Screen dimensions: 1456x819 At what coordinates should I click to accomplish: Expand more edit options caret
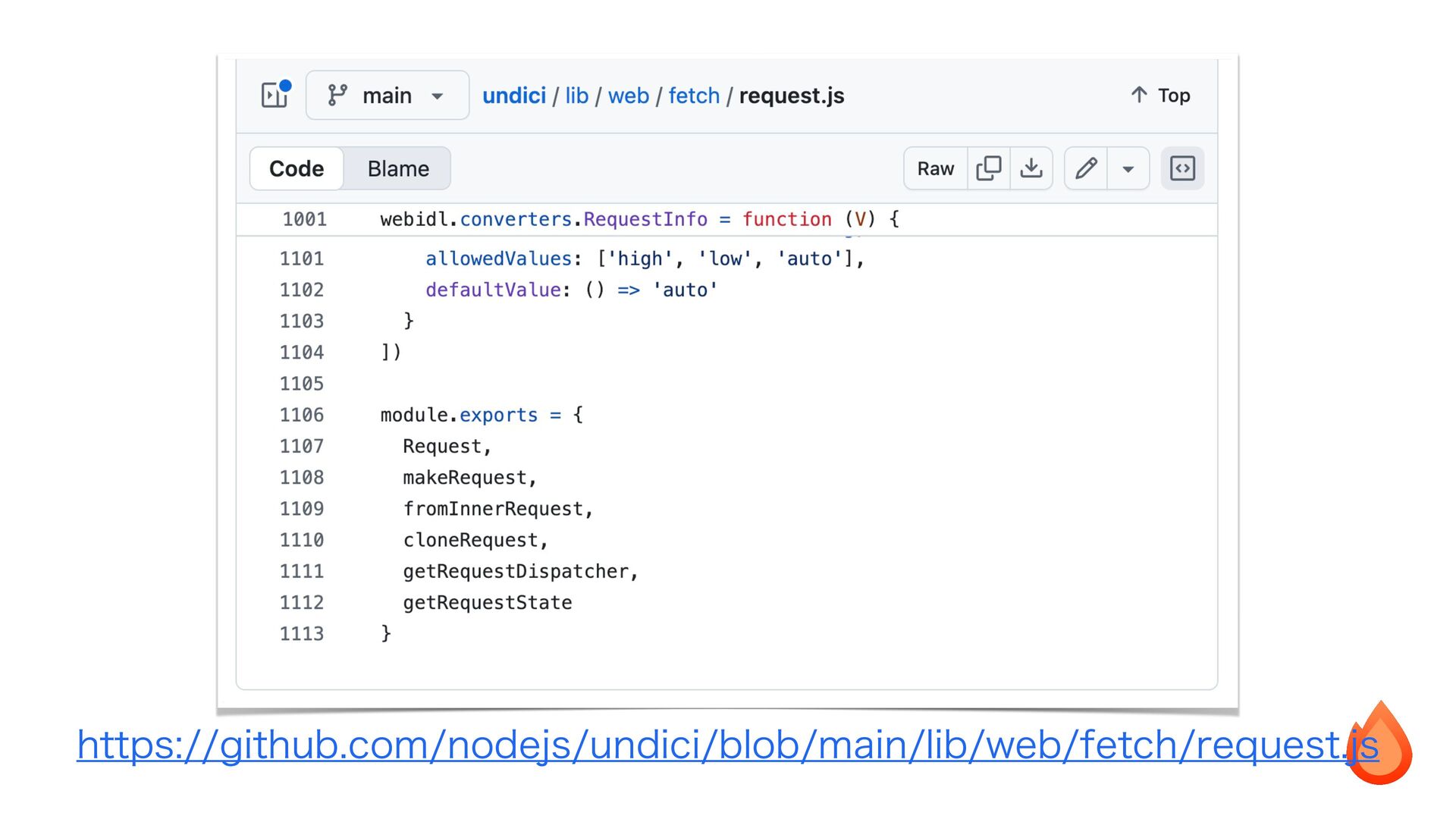click(1128, 168)
